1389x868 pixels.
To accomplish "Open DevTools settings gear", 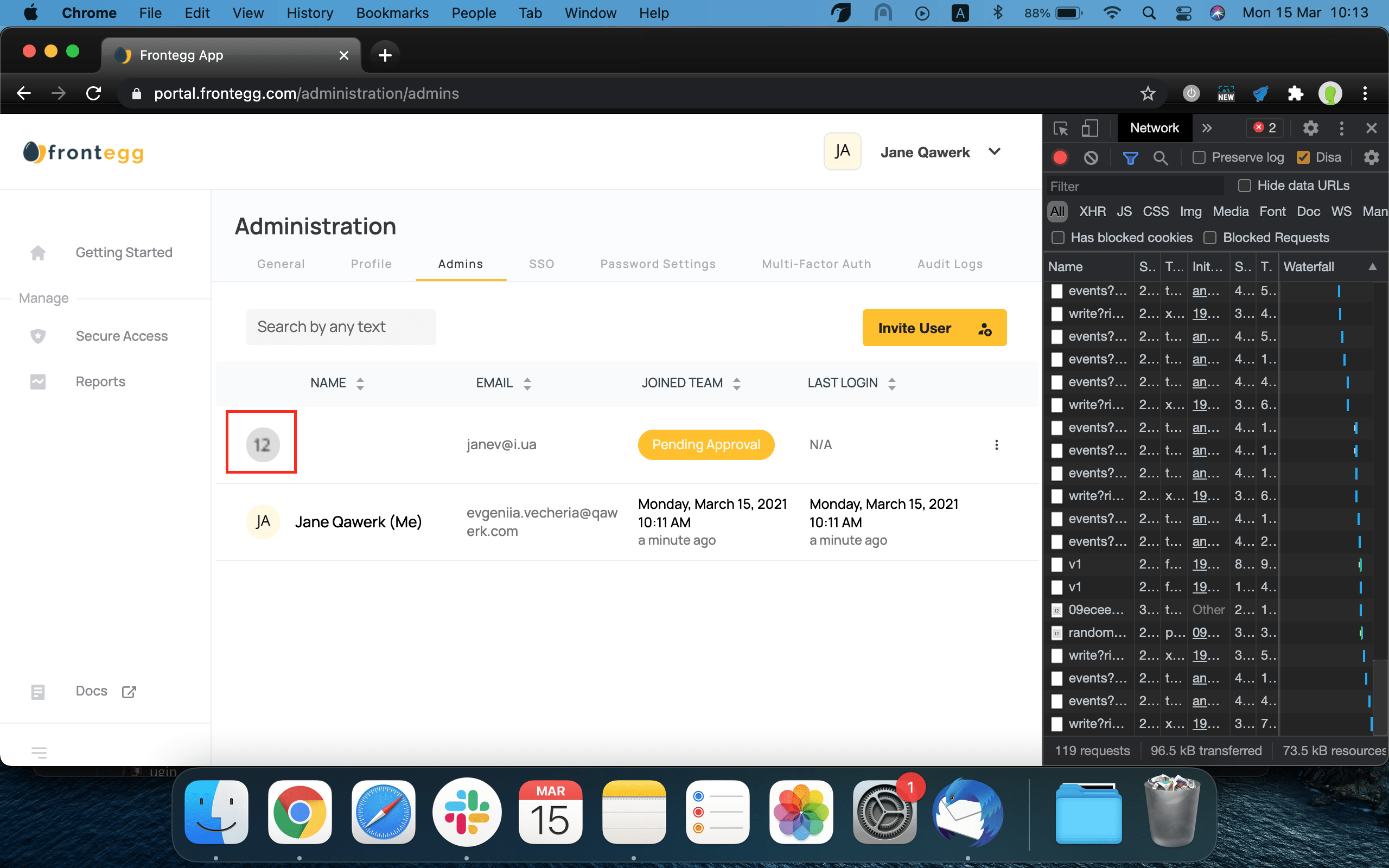I will coord(1310,128).
